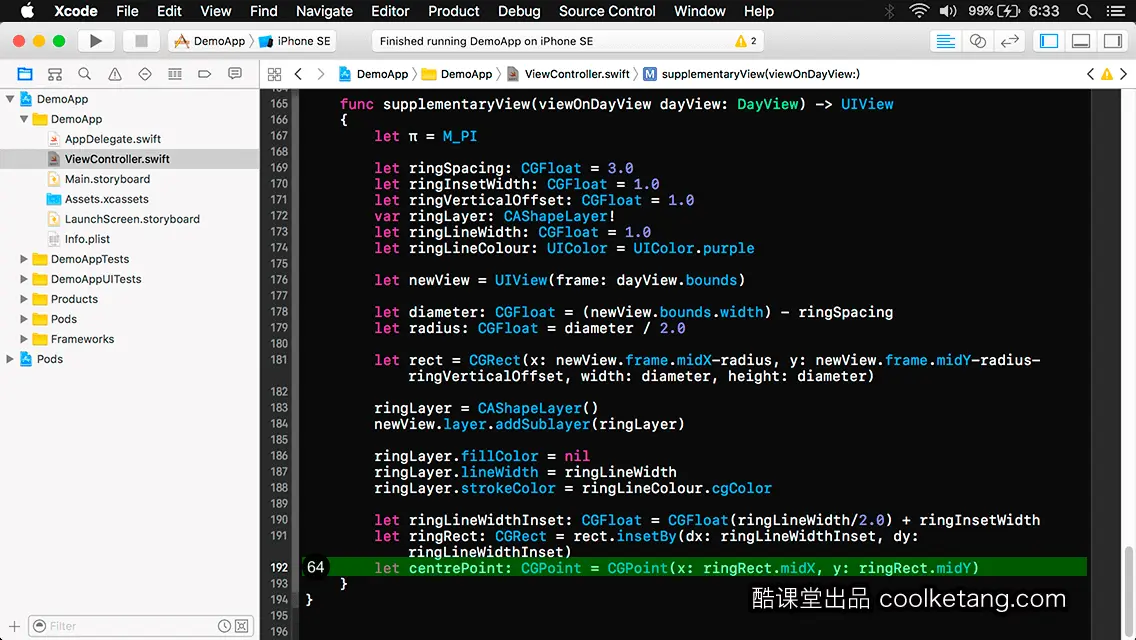
Task: Expand the Frameworks folder
Action: (x=24, y=338)
